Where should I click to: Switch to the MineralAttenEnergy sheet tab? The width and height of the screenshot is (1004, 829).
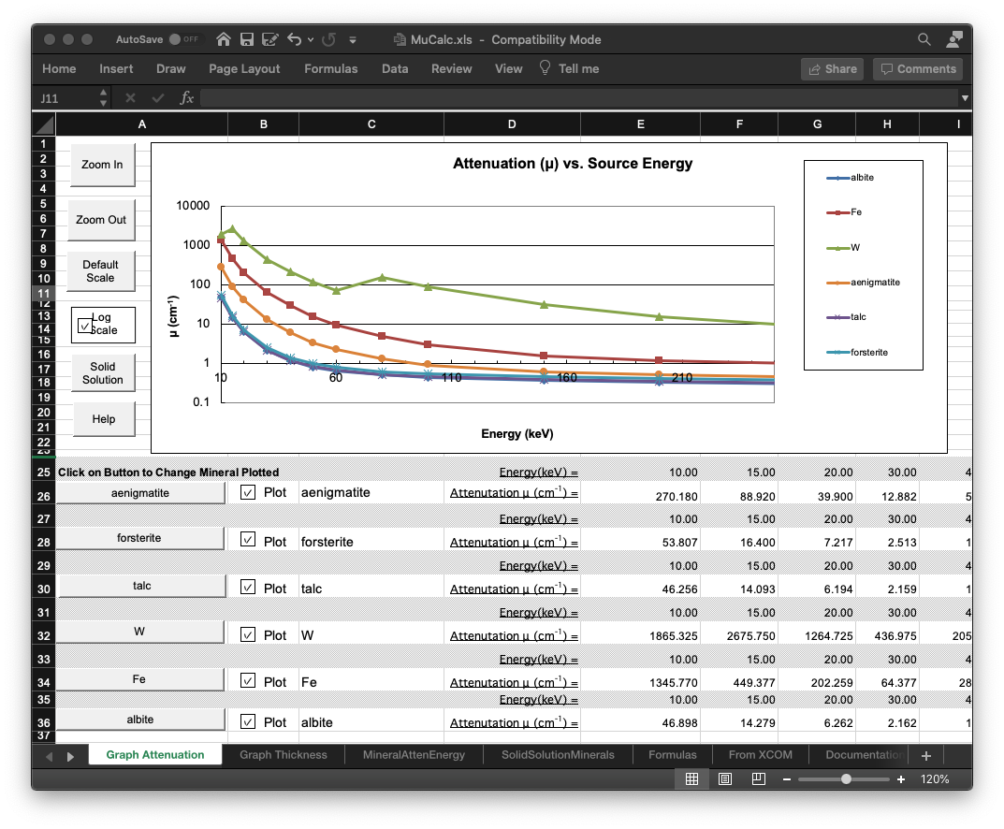[x=414, y=755]
